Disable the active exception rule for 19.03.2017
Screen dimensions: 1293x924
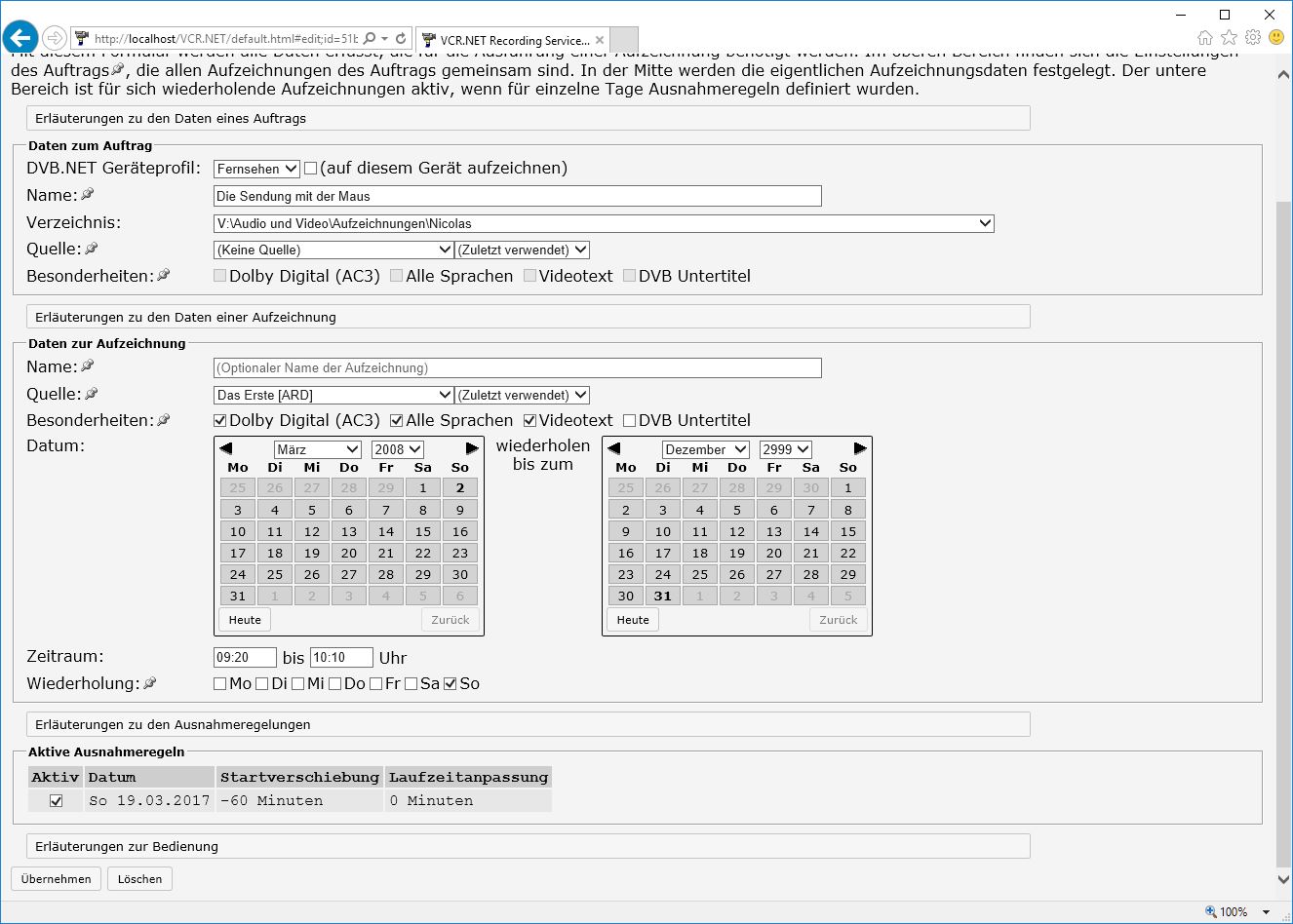click(57, 801)
